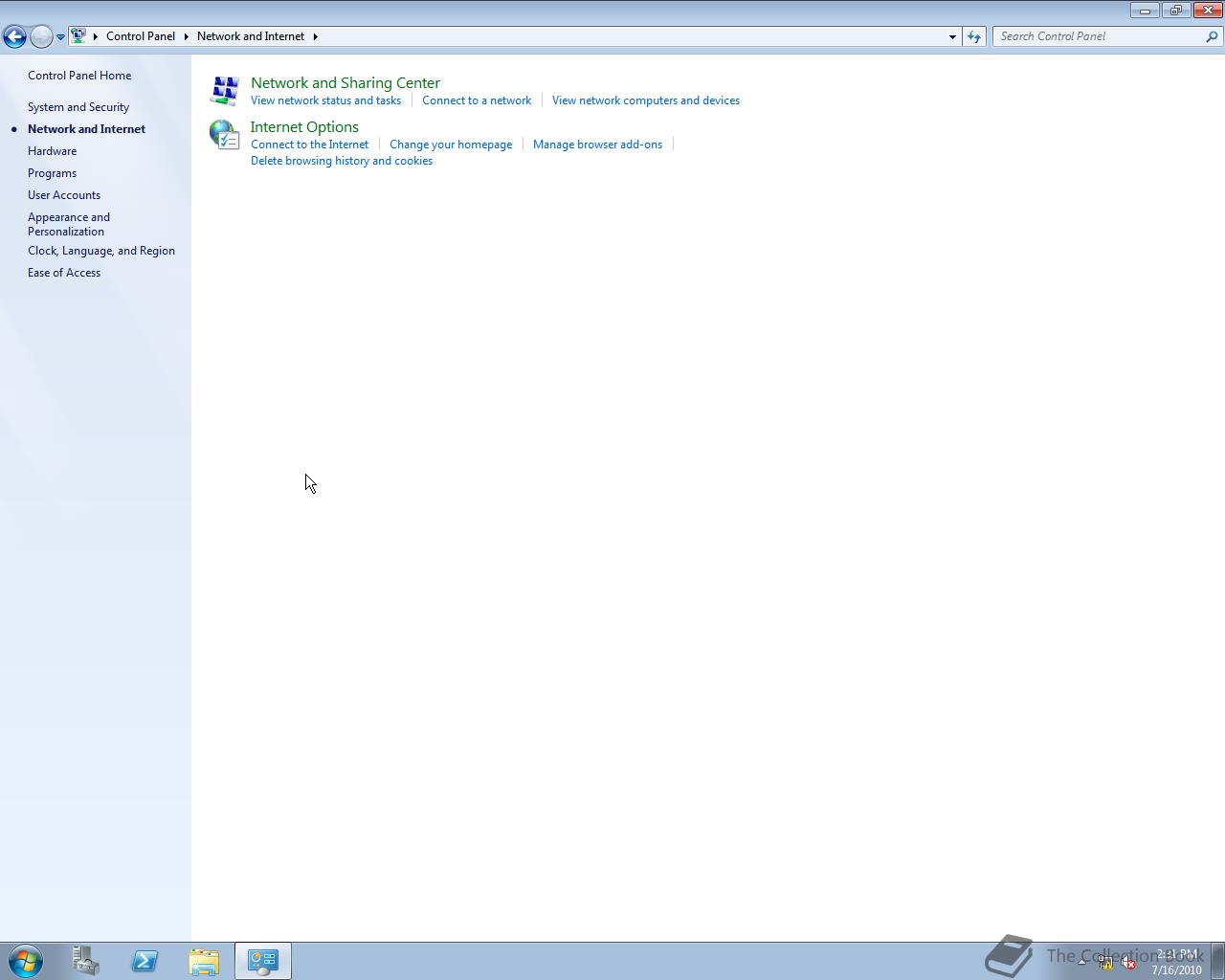Select System and Security in the sidebar
The height and width of the screenshot is (980, 1225).
tap(78, 106)
